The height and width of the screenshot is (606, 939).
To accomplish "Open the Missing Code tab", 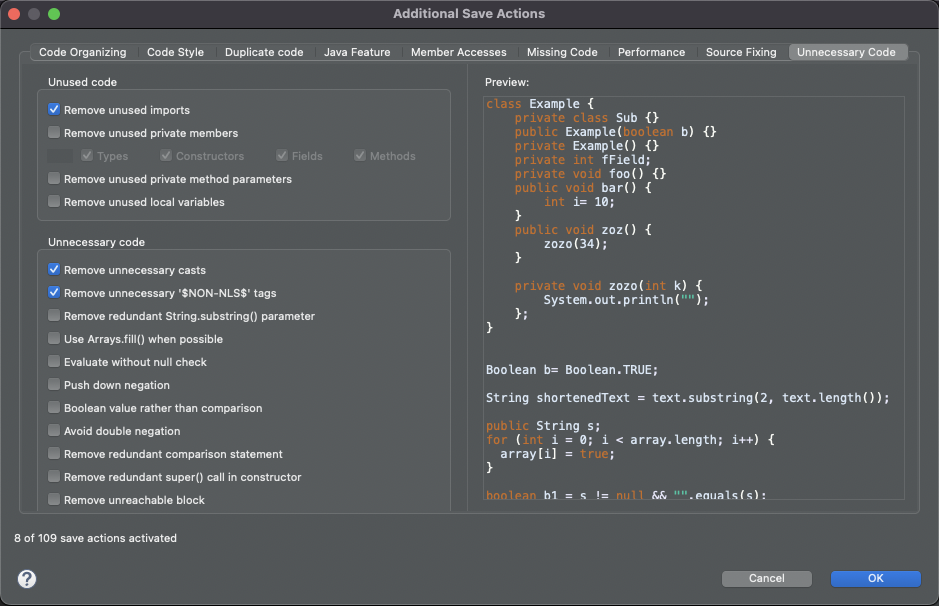I will (x=562, y=52).
